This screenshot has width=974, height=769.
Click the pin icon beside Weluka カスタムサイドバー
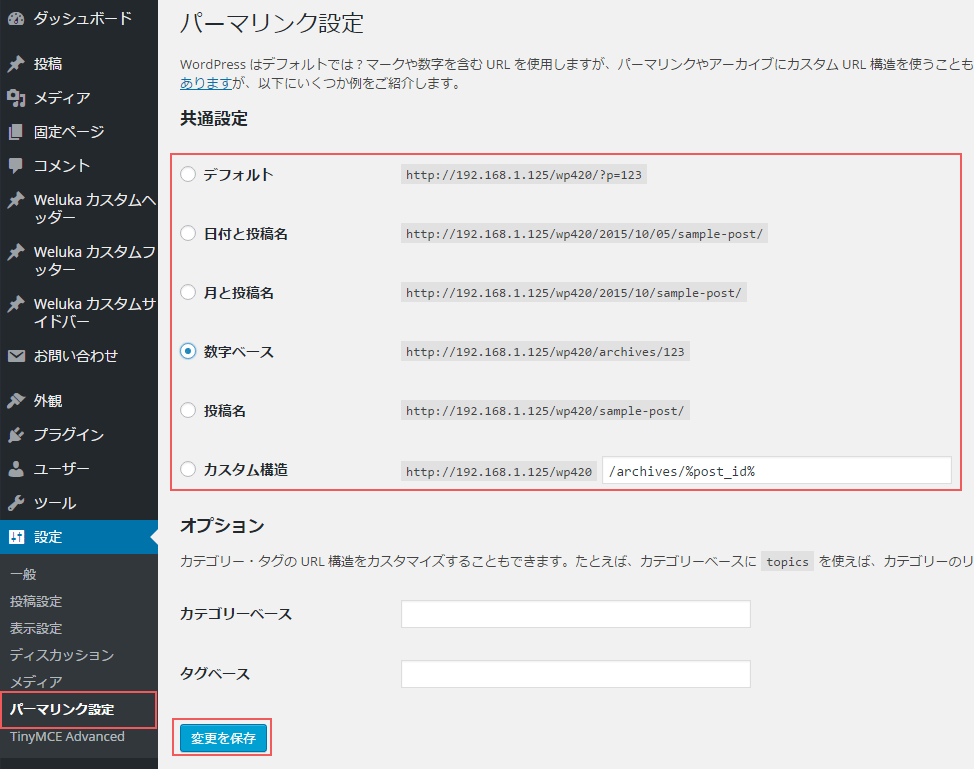pyautogui.click(x=16, y=304)
